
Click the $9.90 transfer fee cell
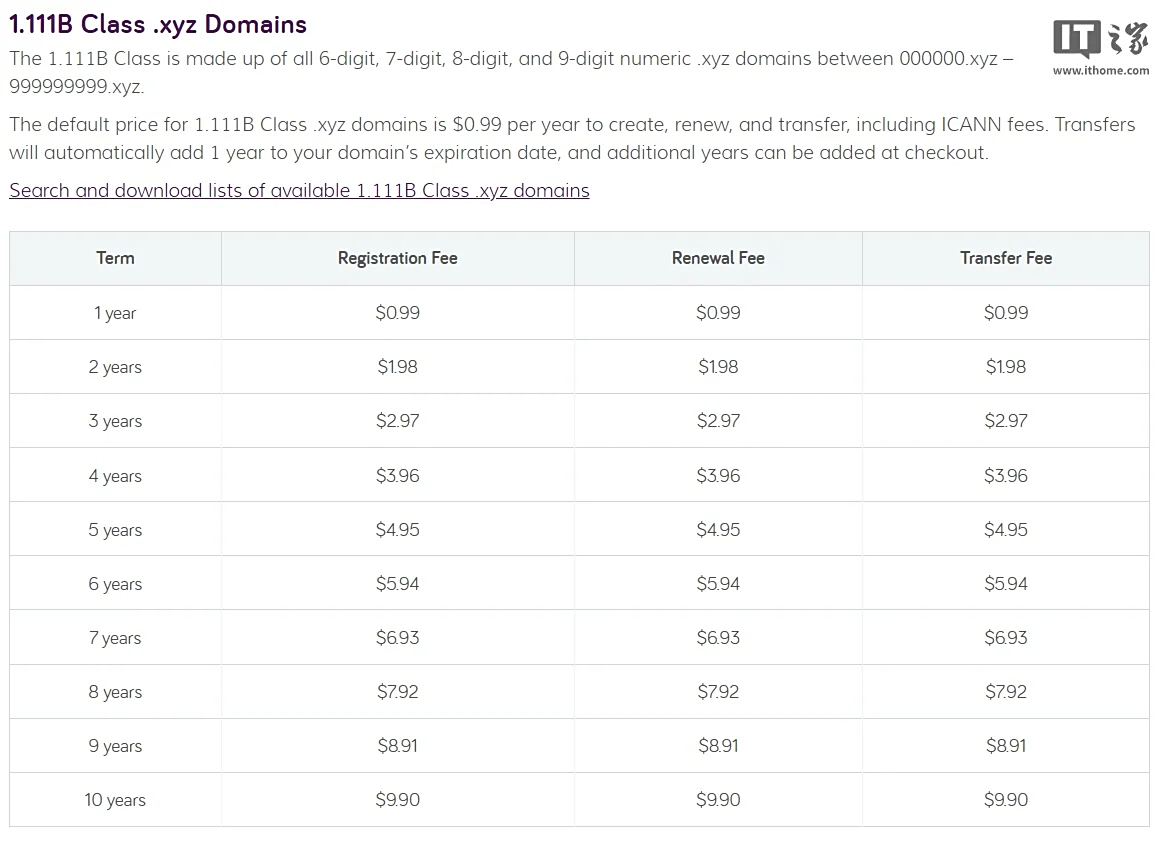click(x=1005, y=800)
